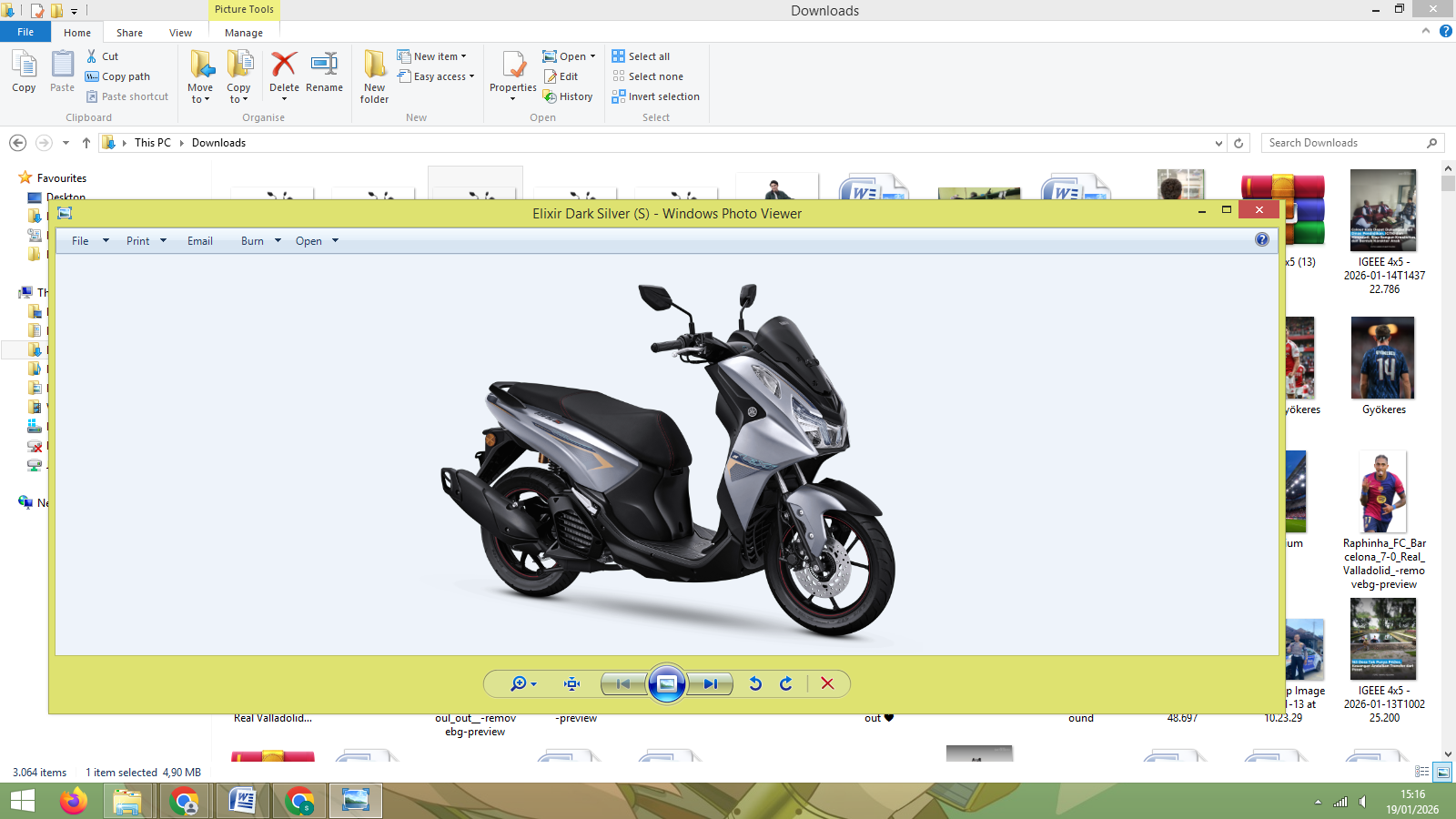Click This PC in the address bar
The height and width of the screenshot is (819, 1456).
tap(152, 143)
